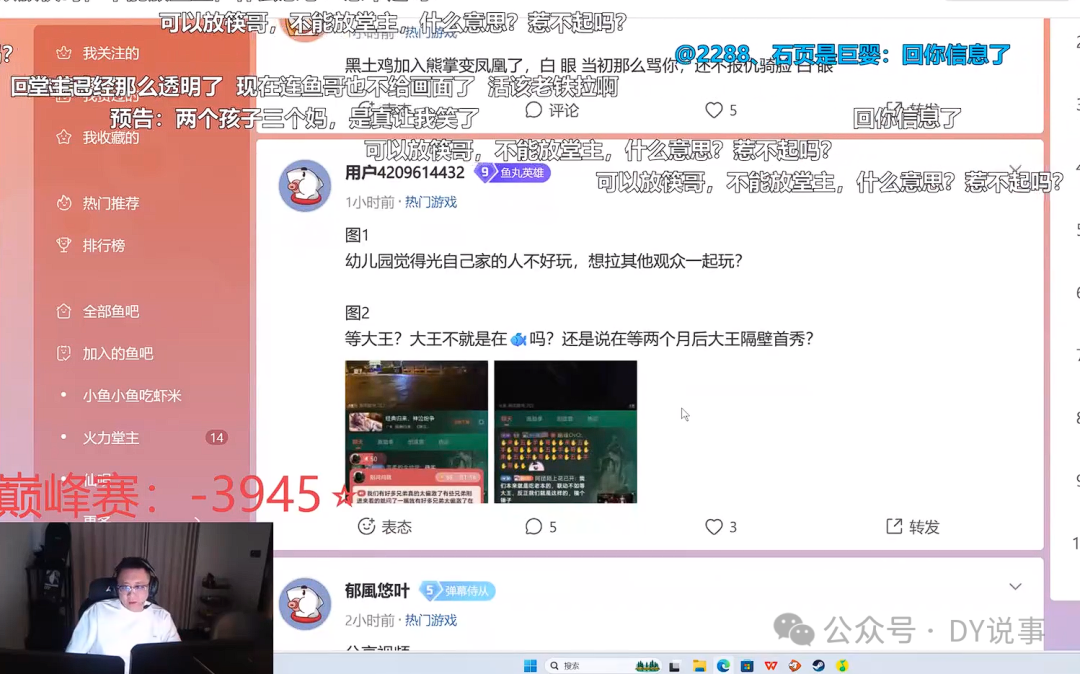
Task: Click the star icon beside 我收藏的
Action: (x=63, y=137)
